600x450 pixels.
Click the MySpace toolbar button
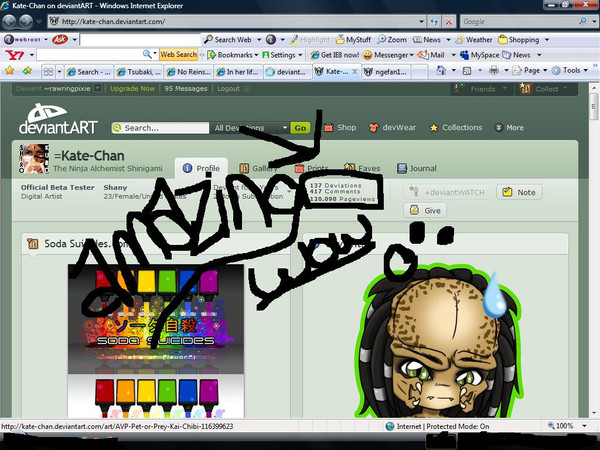480,55
